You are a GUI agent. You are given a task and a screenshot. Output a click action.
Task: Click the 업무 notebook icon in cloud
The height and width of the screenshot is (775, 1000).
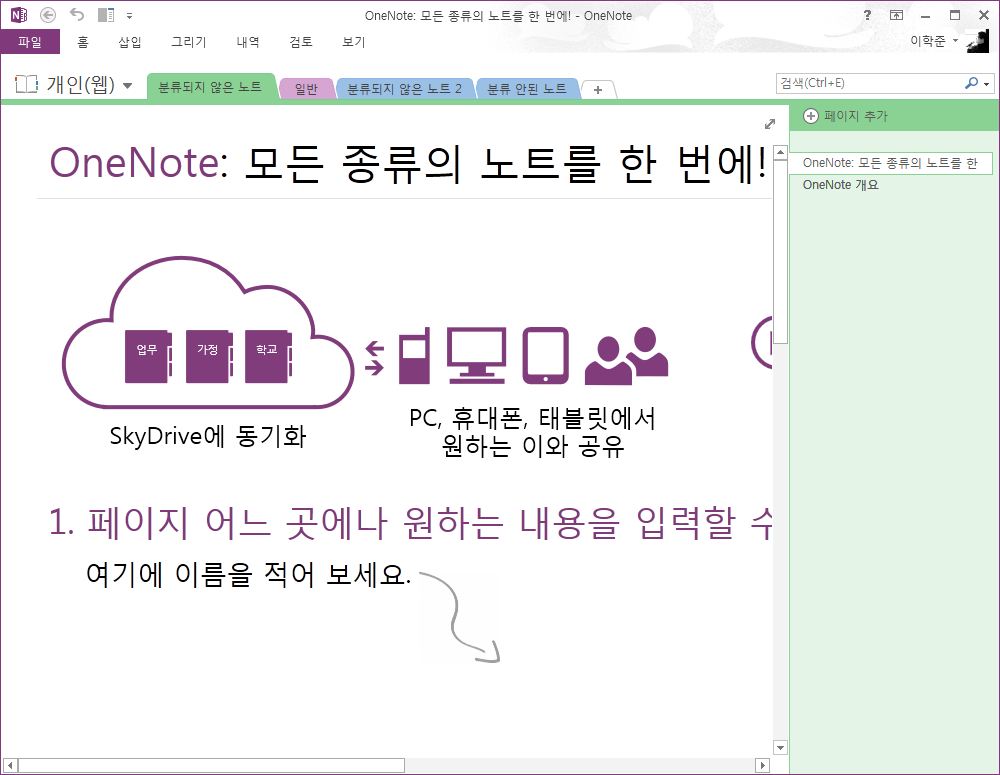(148, 356)
